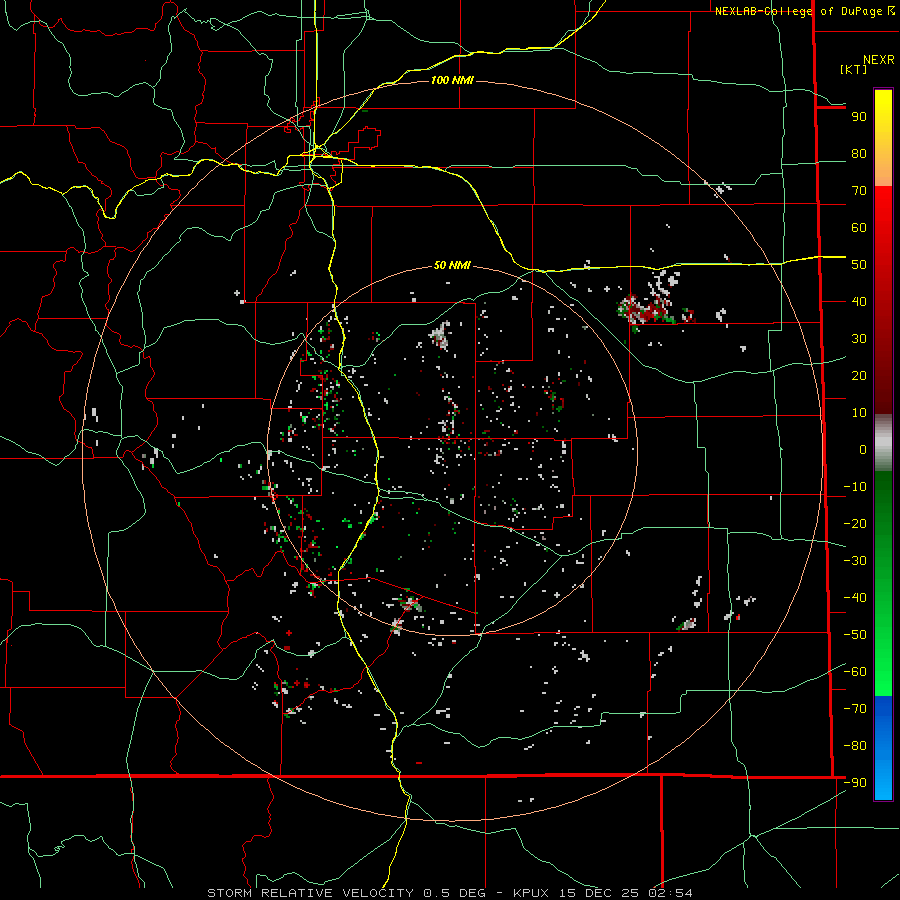This screenshot has height=900, width=900.
Task: Click the STORM RELATIVE VELOCITY caption text
Action: point(310,893)
